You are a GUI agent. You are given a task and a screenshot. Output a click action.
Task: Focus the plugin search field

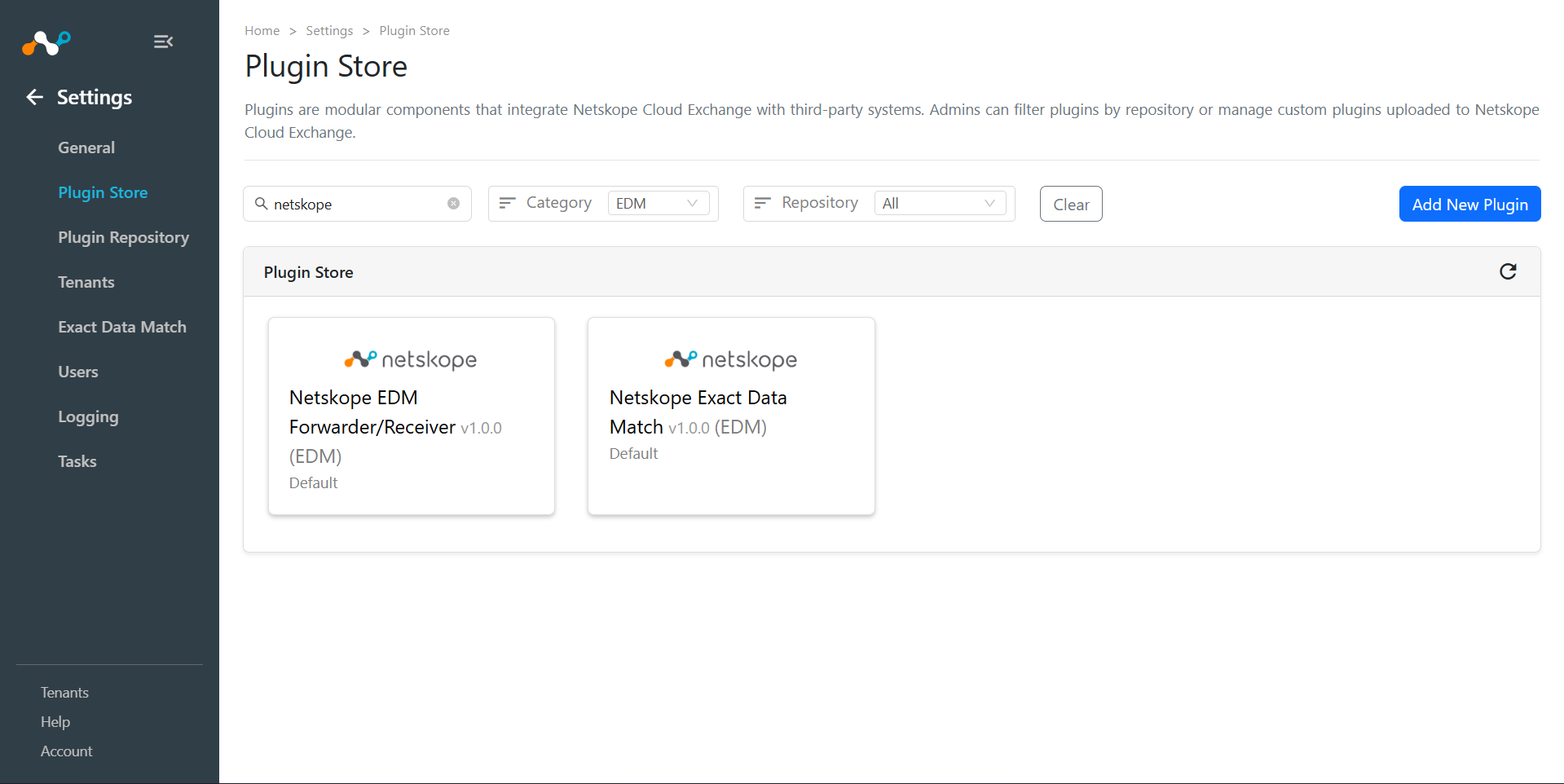click(358, 204)
